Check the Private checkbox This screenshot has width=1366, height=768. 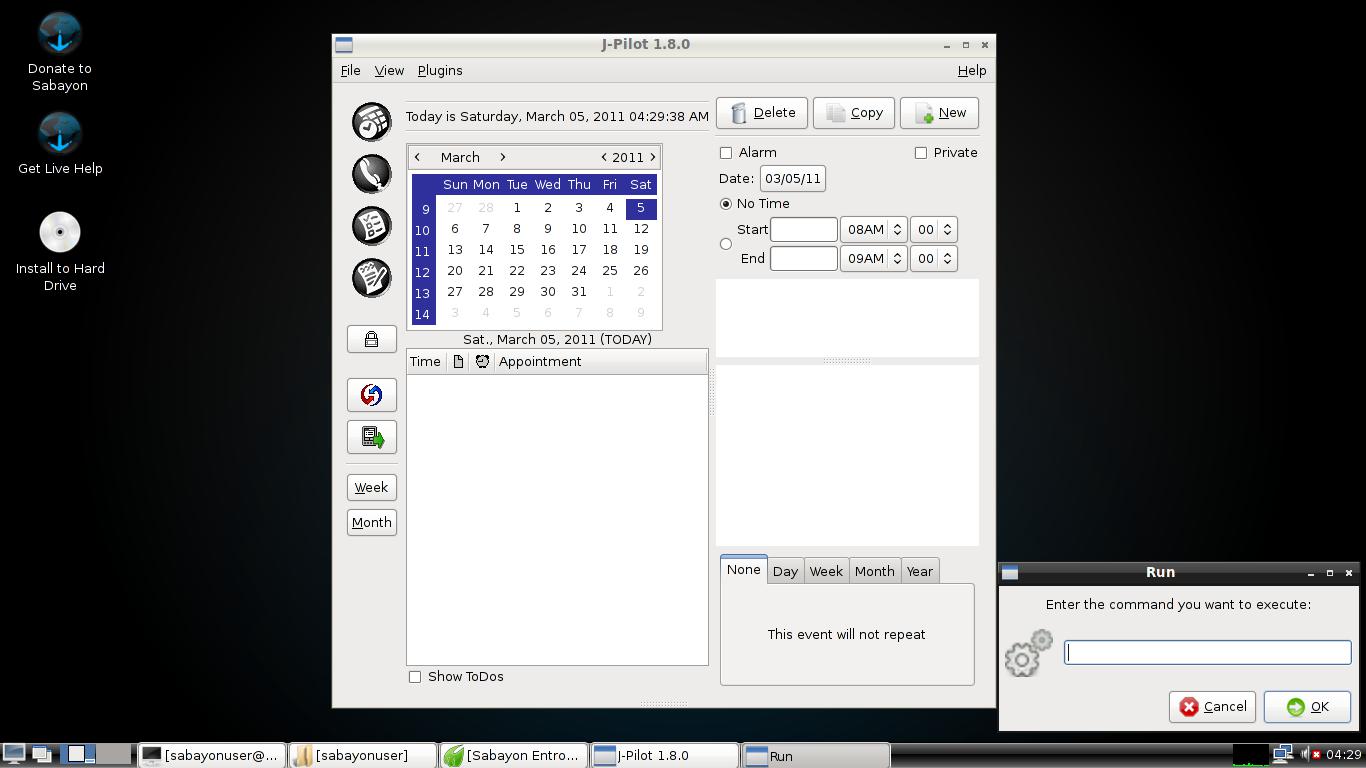coord(921,153)
